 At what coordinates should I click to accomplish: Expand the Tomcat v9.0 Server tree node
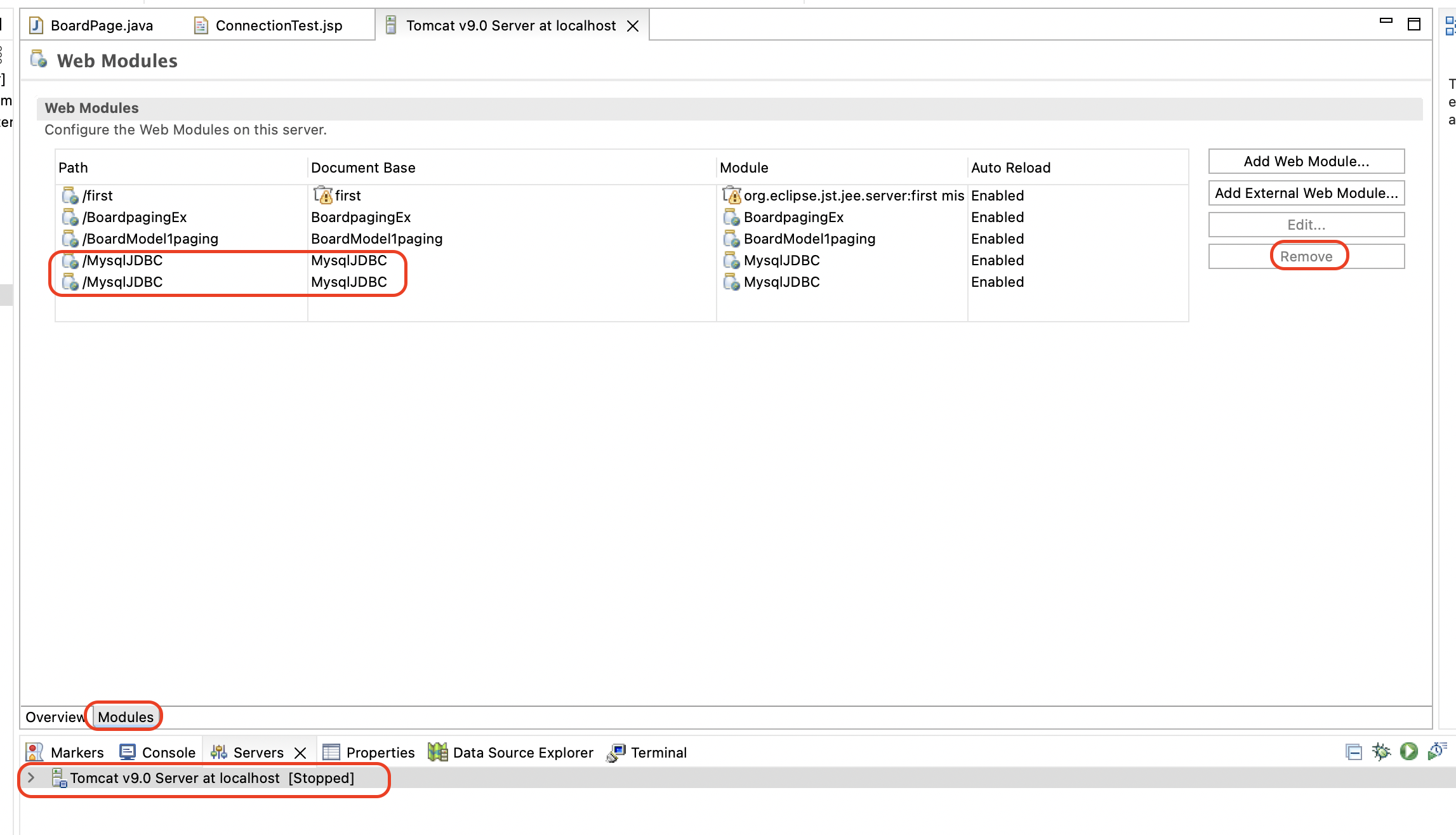click(31, 778)
